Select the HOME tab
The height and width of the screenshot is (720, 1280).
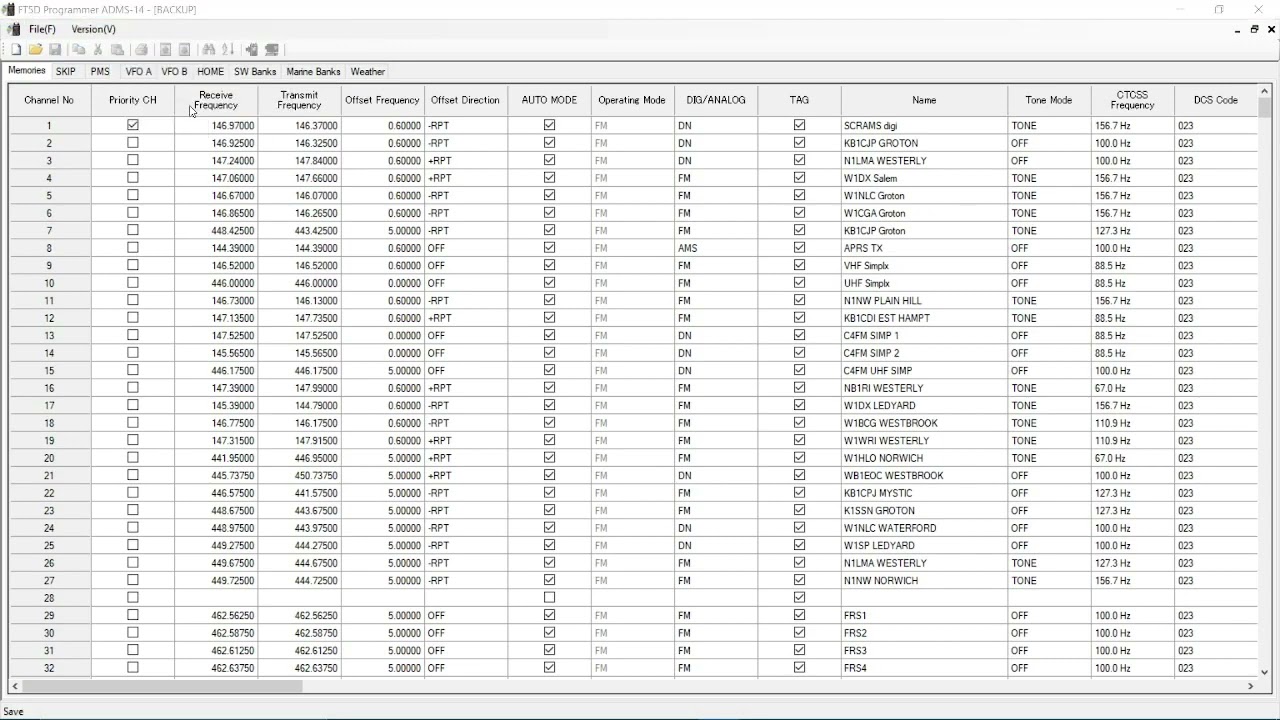210,72
